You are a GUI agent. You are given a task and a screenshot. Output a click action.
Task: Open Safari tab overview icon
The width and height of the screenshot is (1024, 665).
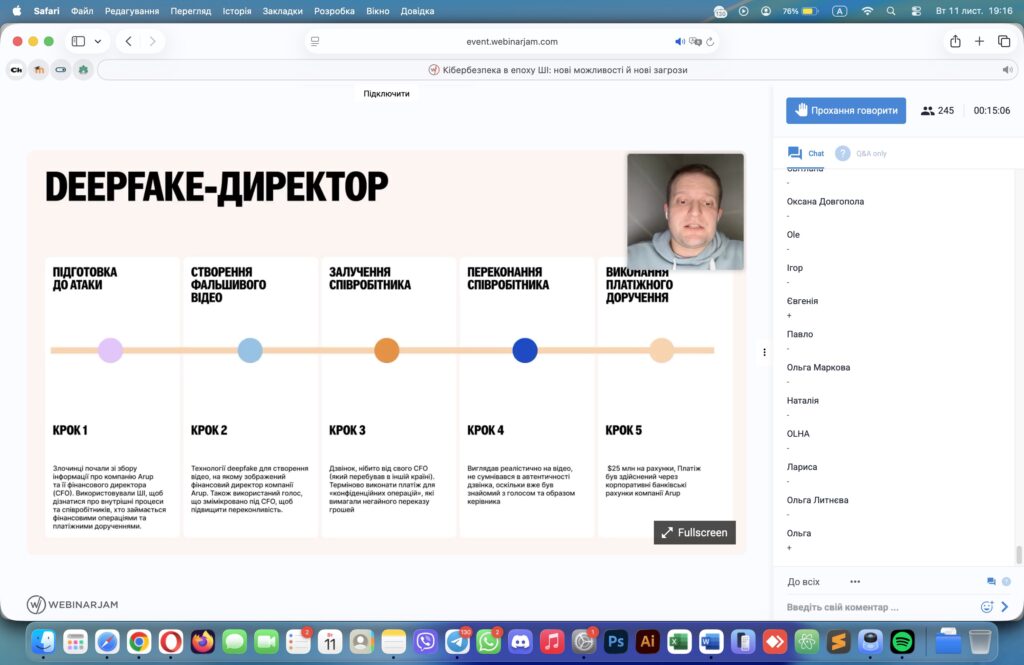tap(1003, 42)
